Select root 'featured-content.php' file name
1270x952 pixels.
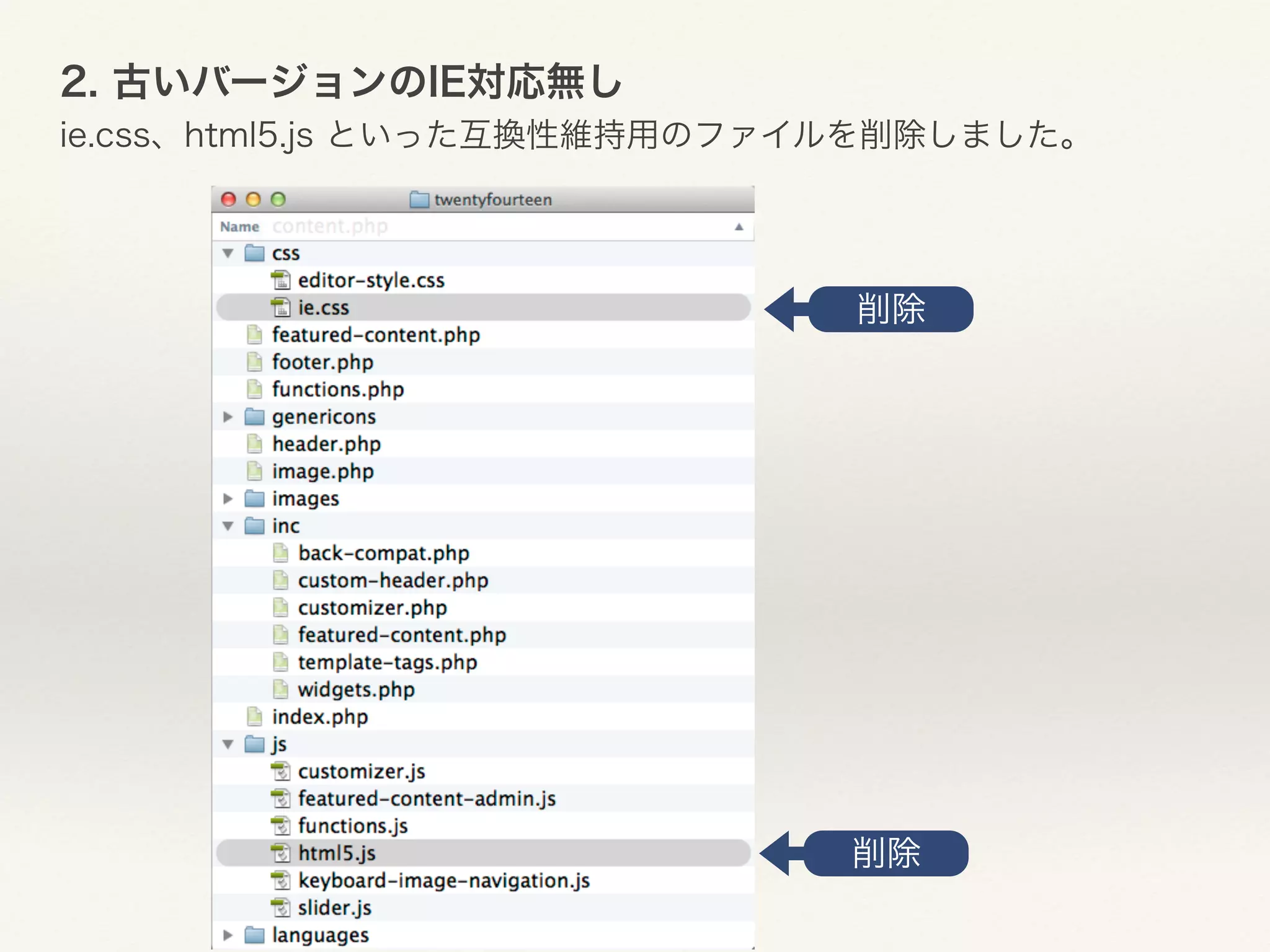pyautogui.click(x=376, y=335)
